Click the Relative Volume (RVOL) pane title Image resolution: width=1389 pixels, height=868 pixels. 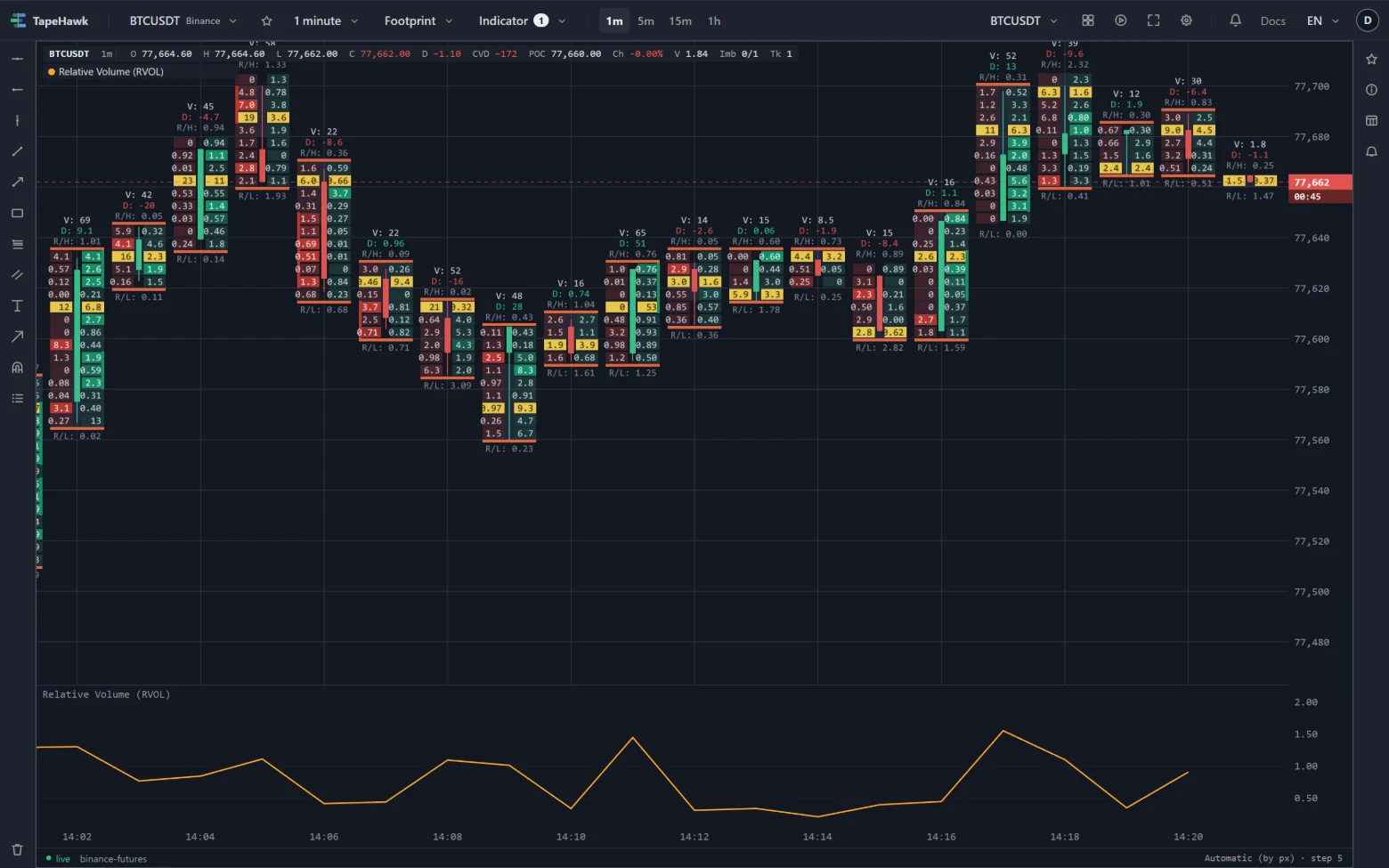[106, 694]
